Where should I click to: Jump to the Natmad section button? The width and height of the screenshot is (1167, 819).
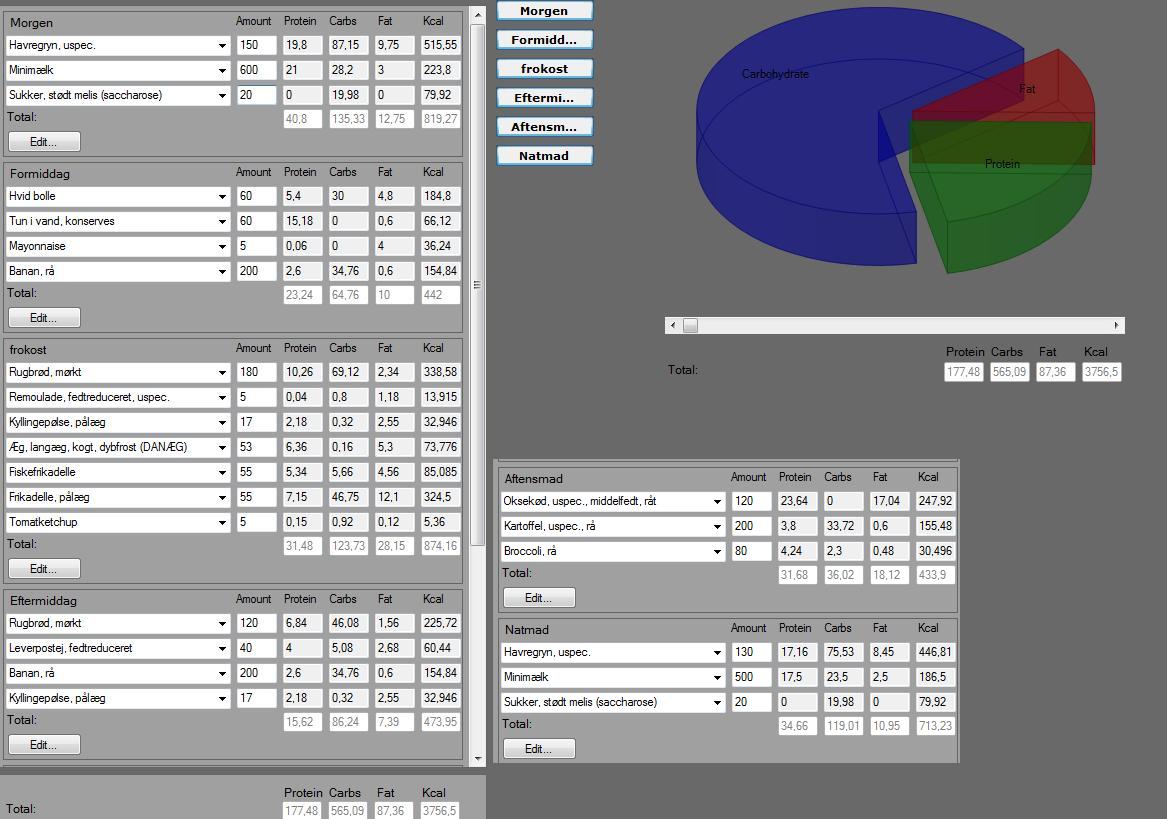click(544, 156)
